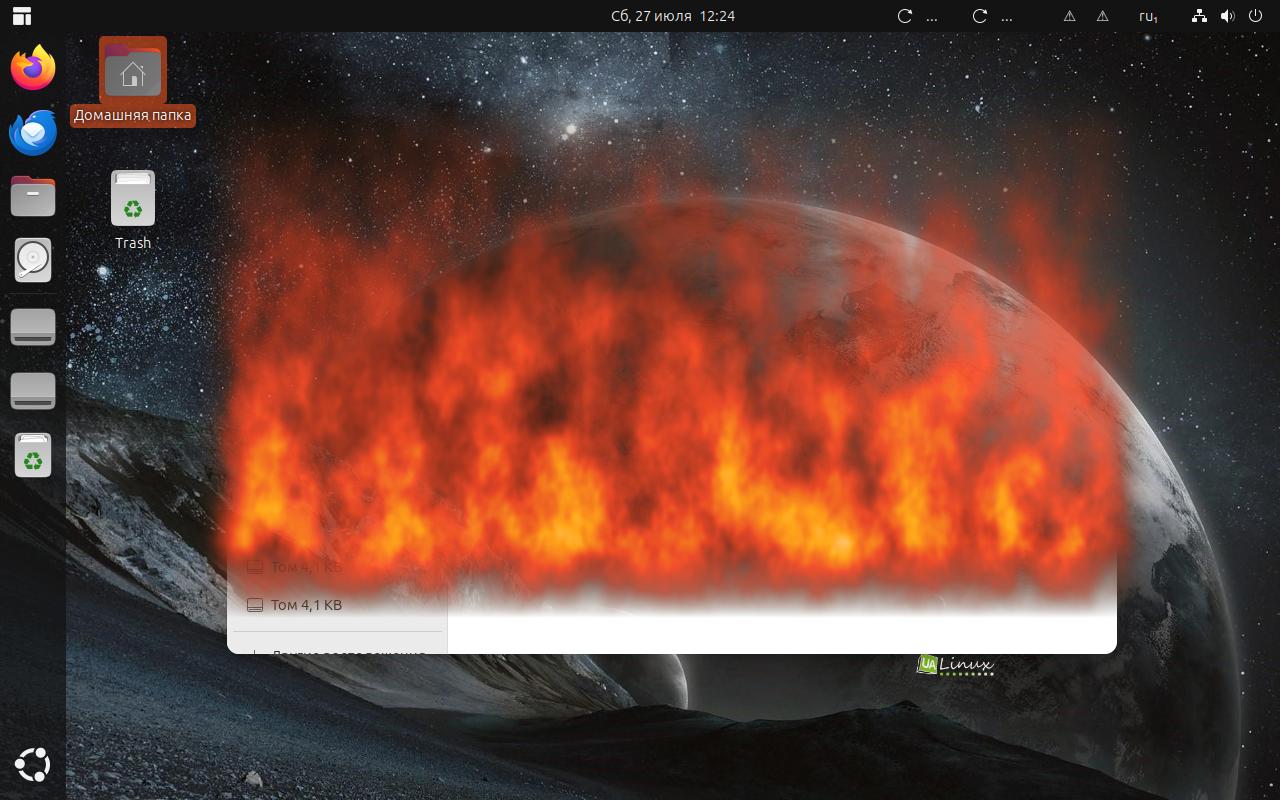This screenshot has height=800, width=1280.
Task: Click the left warning triangle indicator
Action: click(x=1069, y=16)
